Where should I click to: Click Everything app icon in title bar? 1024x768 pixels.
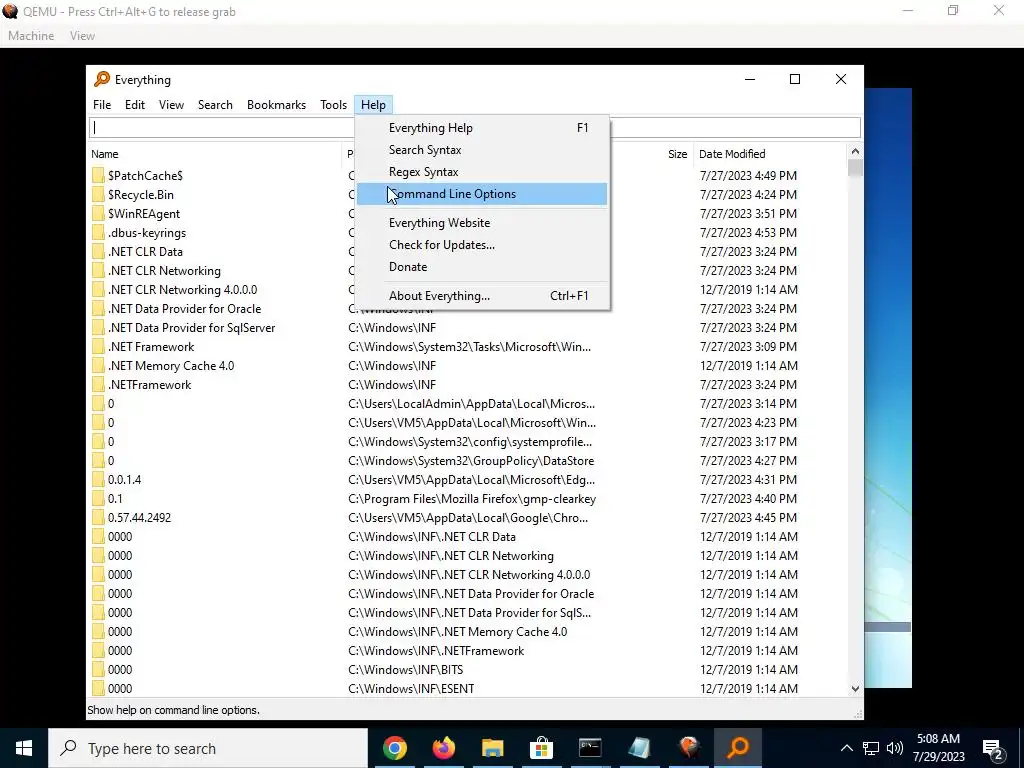102,80
